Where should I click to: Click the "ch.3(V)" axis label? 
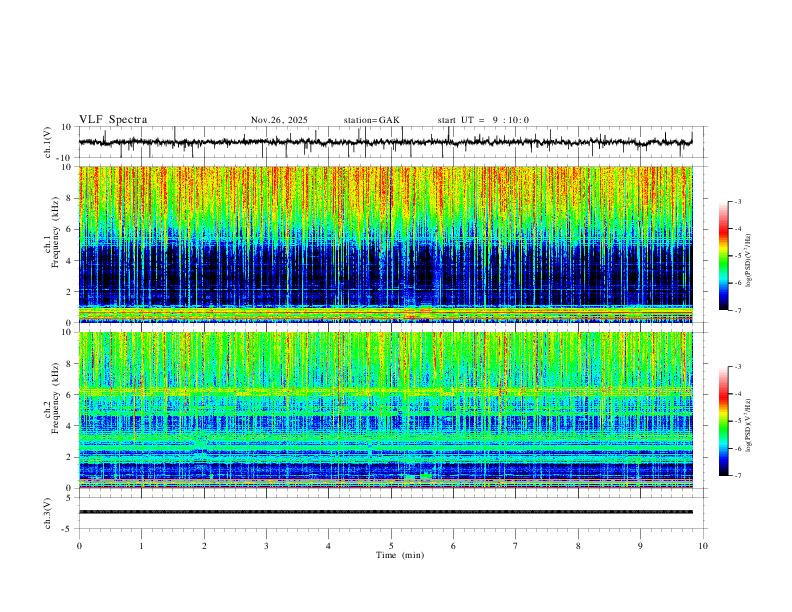tap(48, 514)
